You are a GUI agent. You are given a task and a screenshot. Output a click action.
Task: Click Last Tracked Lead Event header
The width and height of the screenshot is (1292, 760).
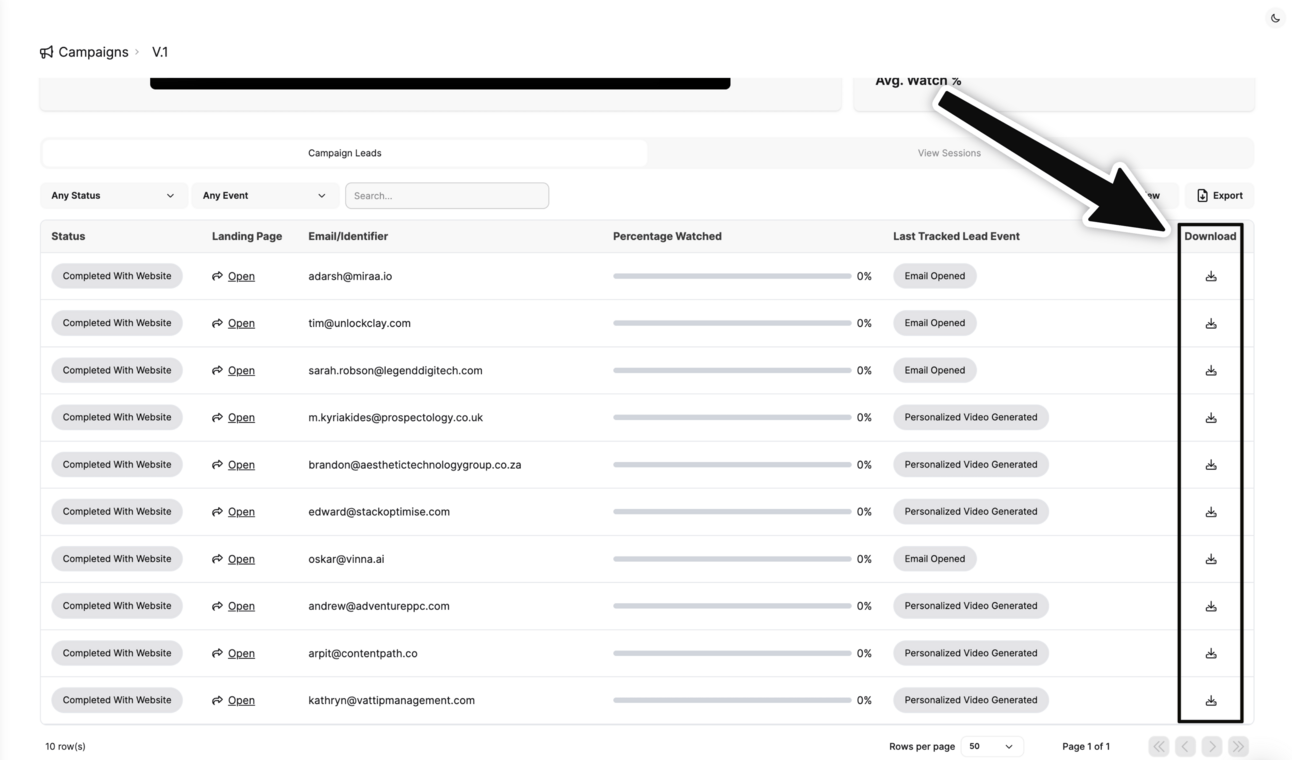tap(956, 236)
